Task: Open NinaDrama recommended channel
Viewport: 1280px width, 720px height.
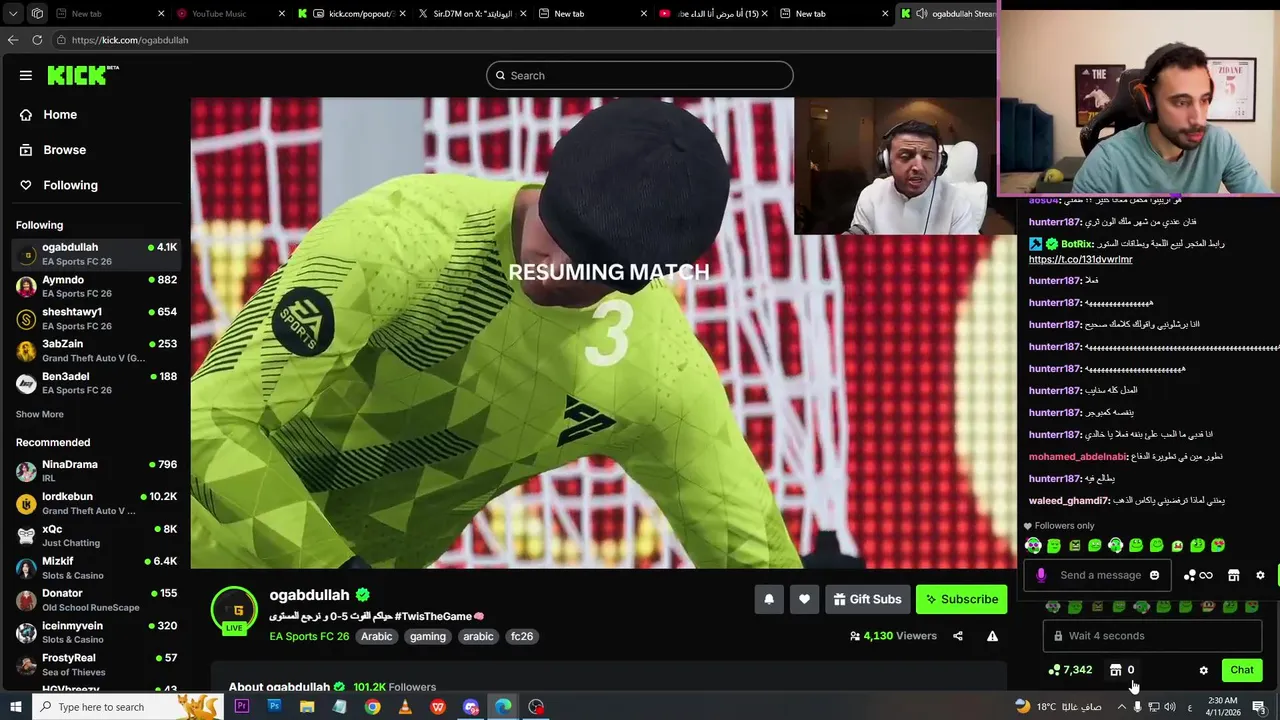Action: [96, 471]
